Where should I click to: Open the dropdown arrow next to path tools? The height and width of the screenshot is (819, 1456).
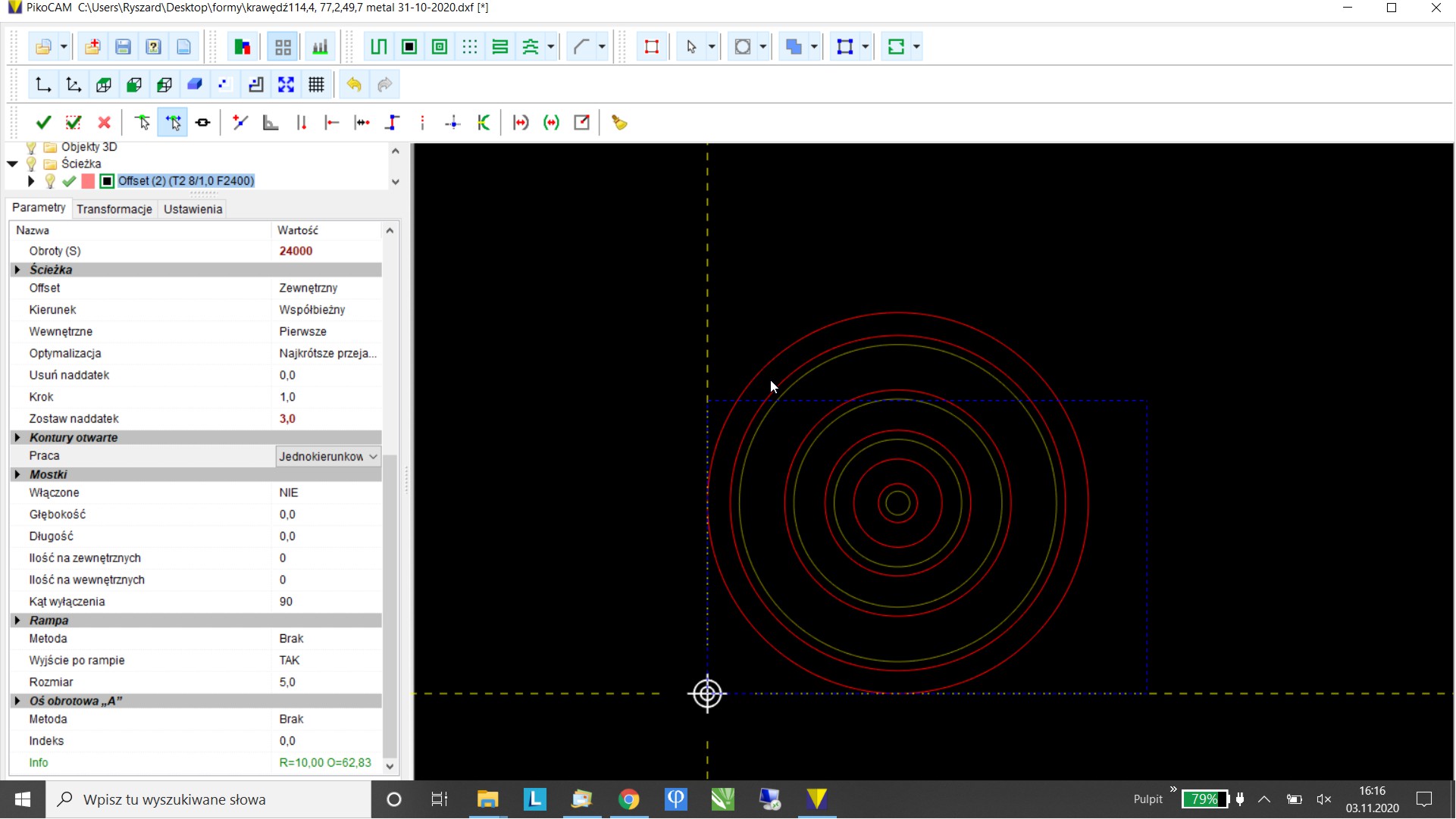click(x=551, y=47)
